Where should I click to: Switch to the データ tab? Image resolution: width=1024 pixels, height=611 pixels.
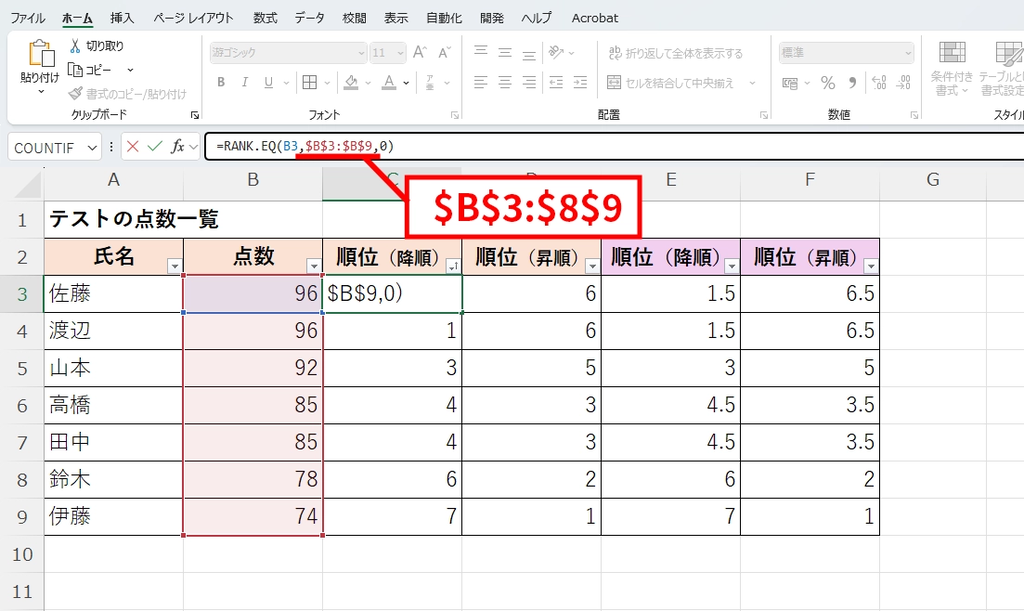coord(309,18)
